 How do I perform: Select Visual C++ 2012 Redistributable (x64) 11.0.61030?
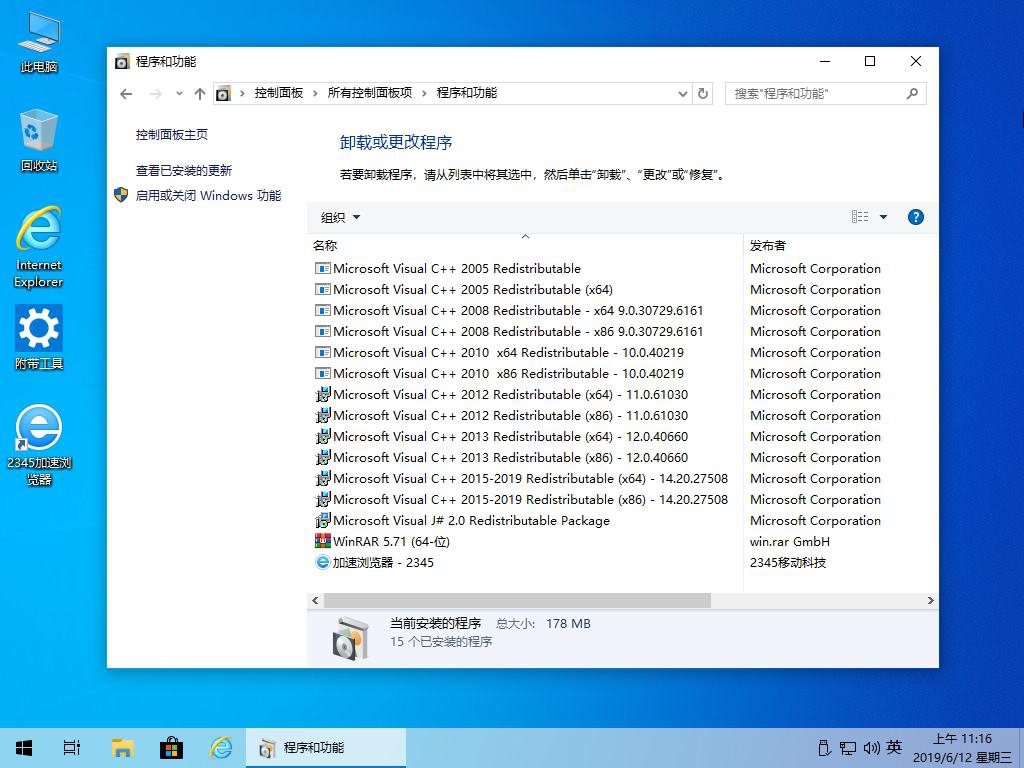click(x=510, y=394)
